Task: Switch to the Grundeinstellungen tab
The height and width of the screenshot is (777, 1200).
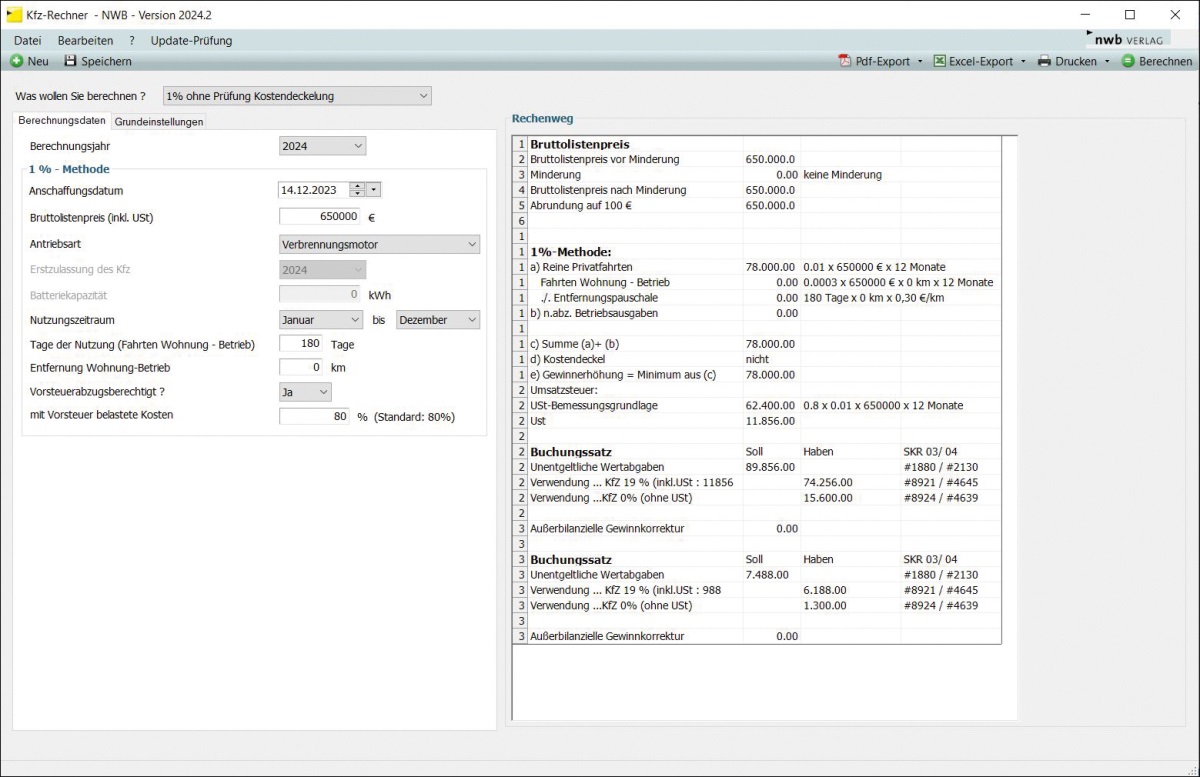Action: pyautogui.click(x=159, y=122)
